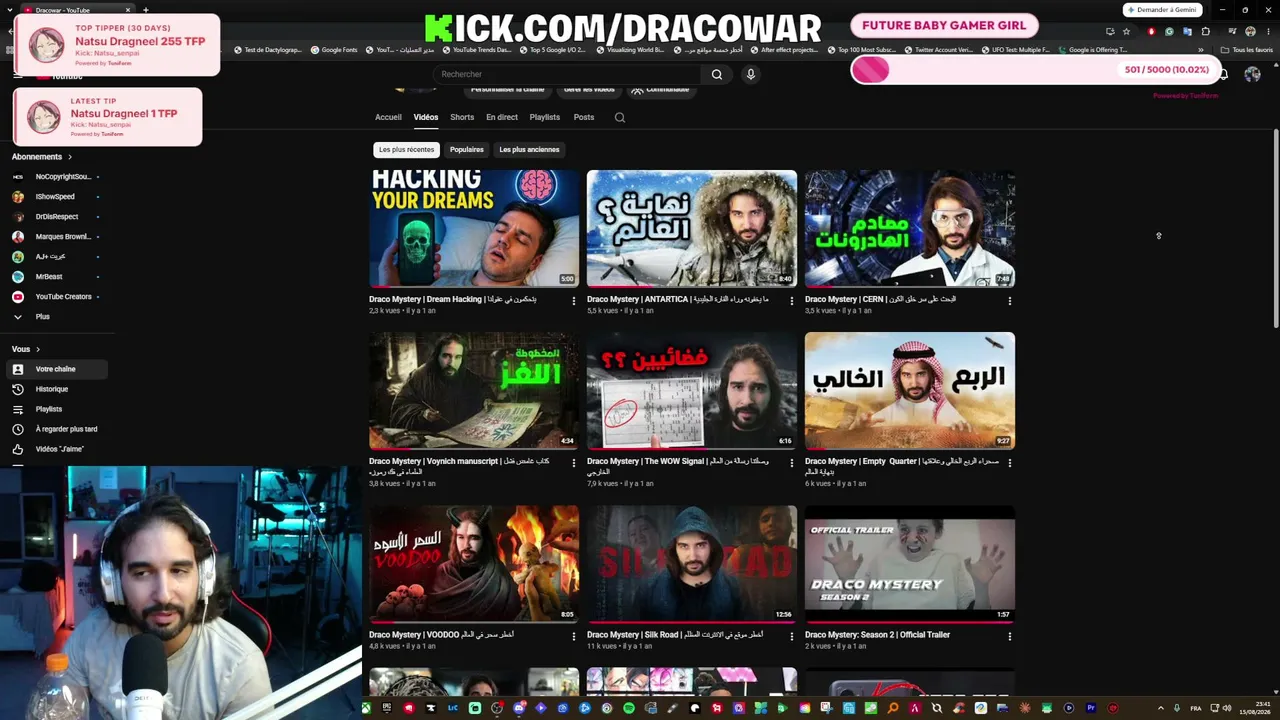Click the YouTube search field

[566, 74]
